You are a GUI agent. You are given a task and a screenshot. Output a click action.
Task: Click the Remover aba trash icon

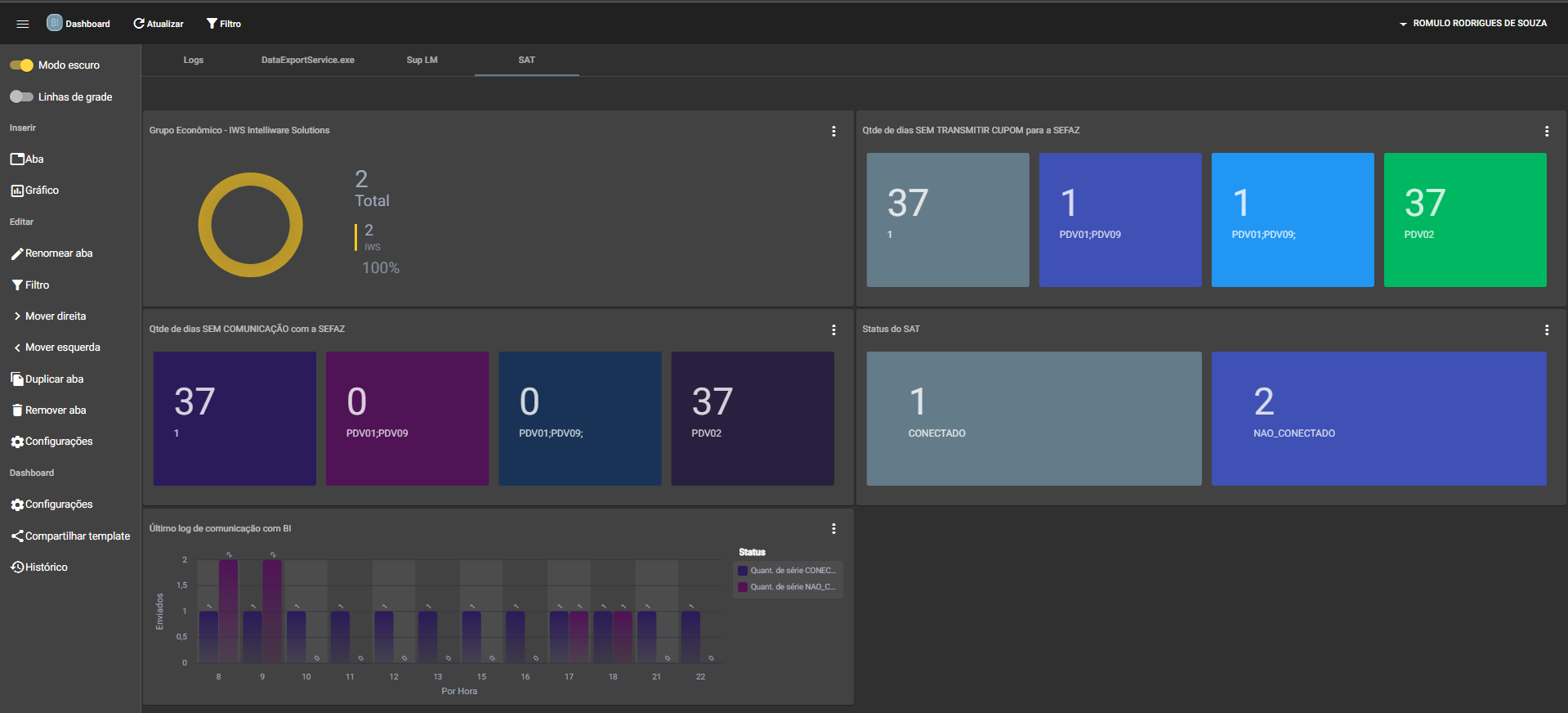tap(17, 410)
